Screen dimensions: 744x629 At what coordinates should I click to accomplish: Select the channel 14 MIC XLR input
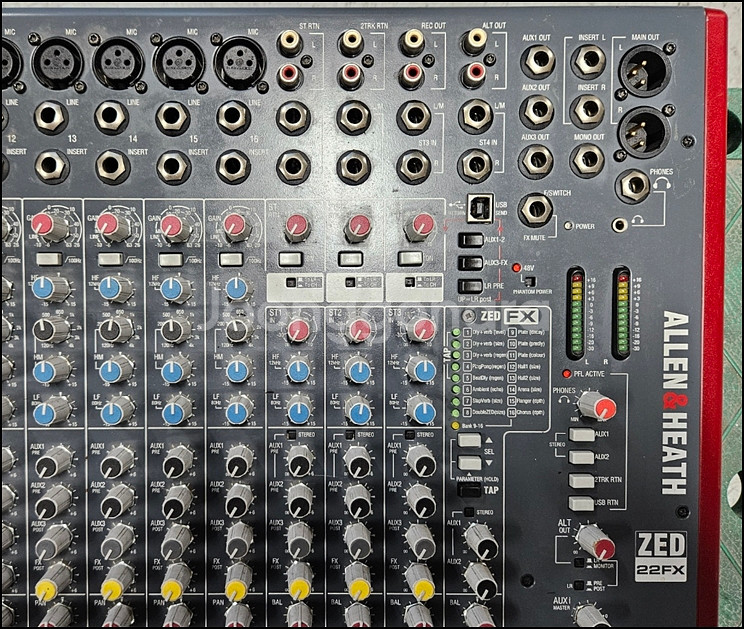(118, 63)
